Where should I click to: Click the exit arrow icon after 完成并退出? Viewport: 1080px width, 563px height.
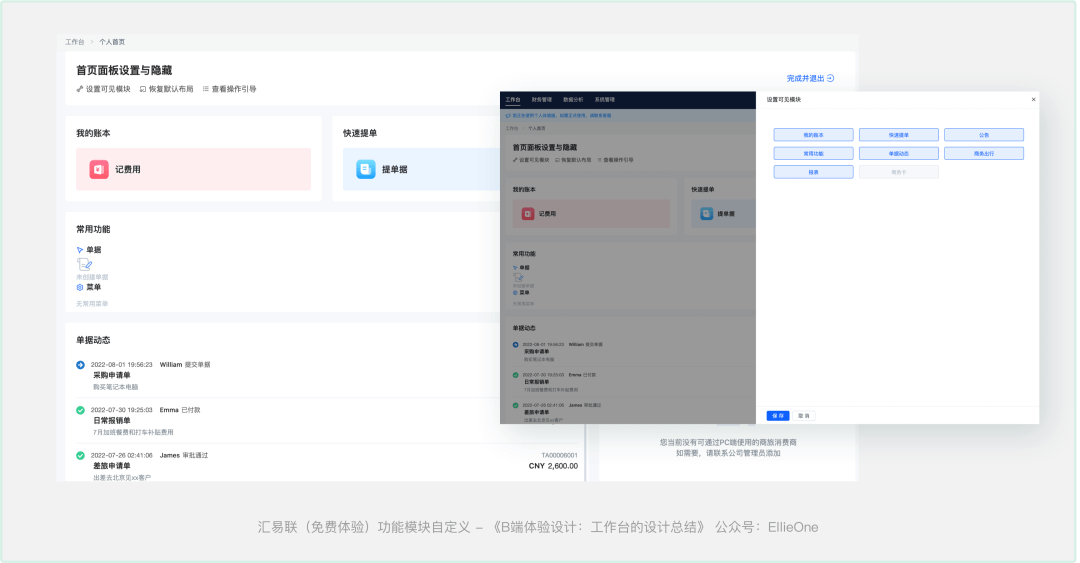point(831,78)
